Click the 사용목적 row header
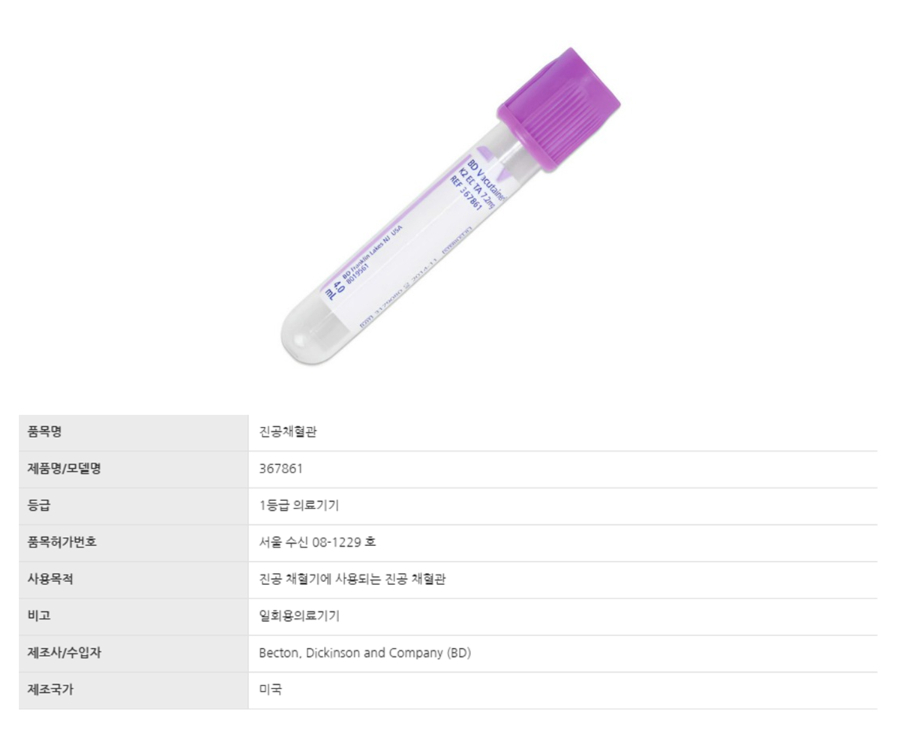The image size is (900, 750). 51,579
